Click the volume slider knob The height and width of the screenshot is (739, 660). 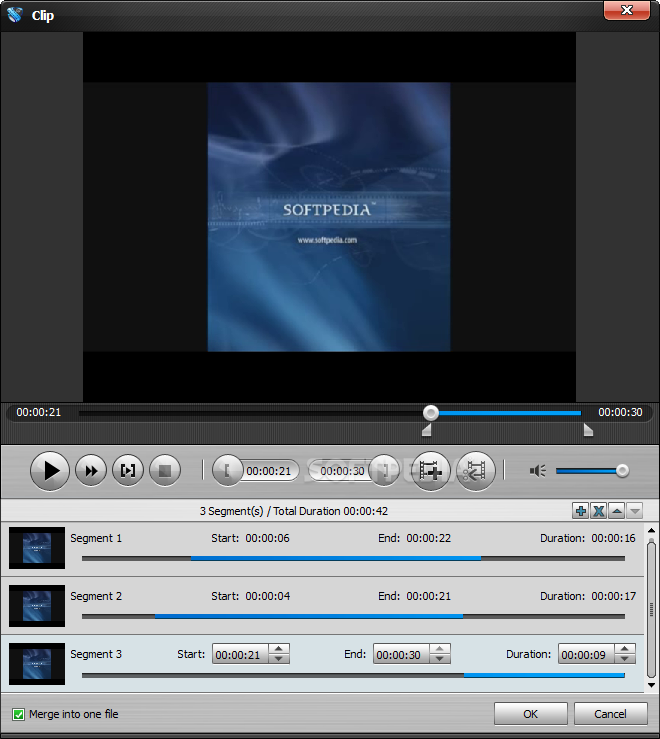pos(622,470)
